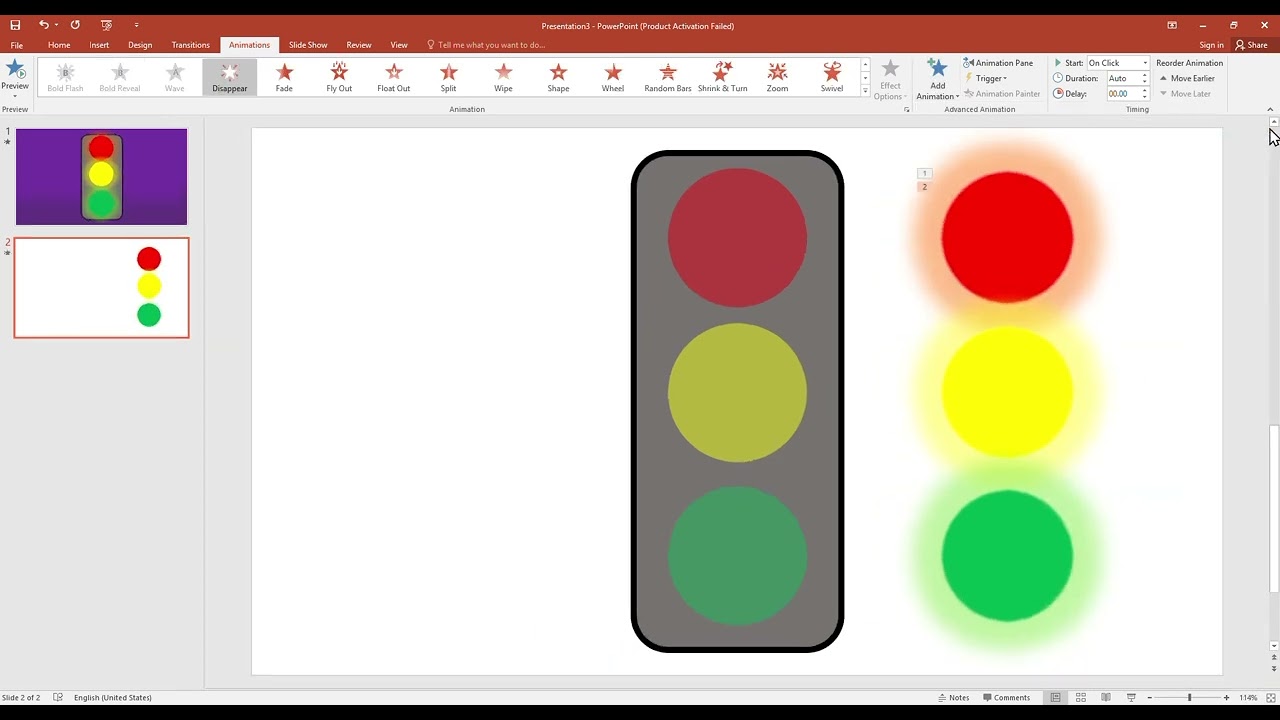Click the spell check status bar icon
This screenshot has height=720, width=1280.
[58, 697]
